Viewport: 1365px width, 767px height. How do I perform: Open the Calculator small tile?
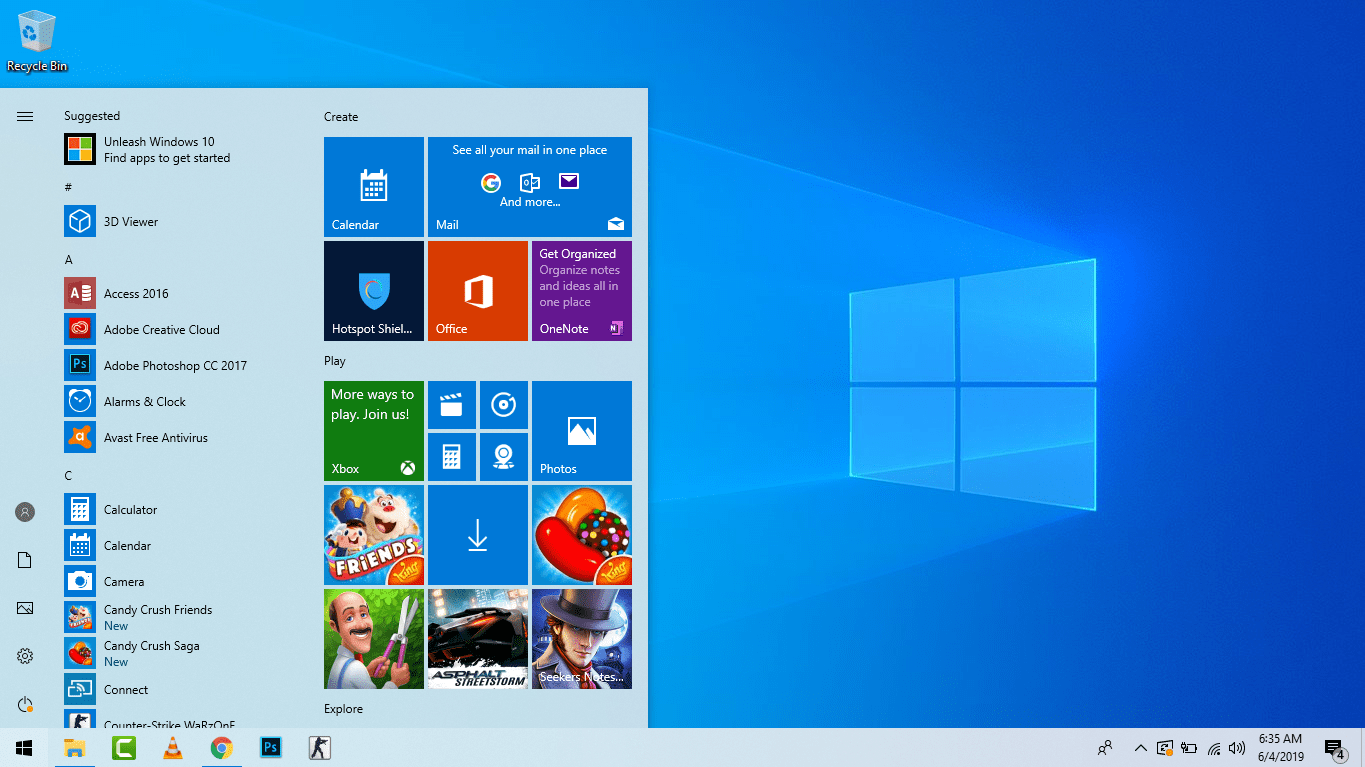point(452,457)
